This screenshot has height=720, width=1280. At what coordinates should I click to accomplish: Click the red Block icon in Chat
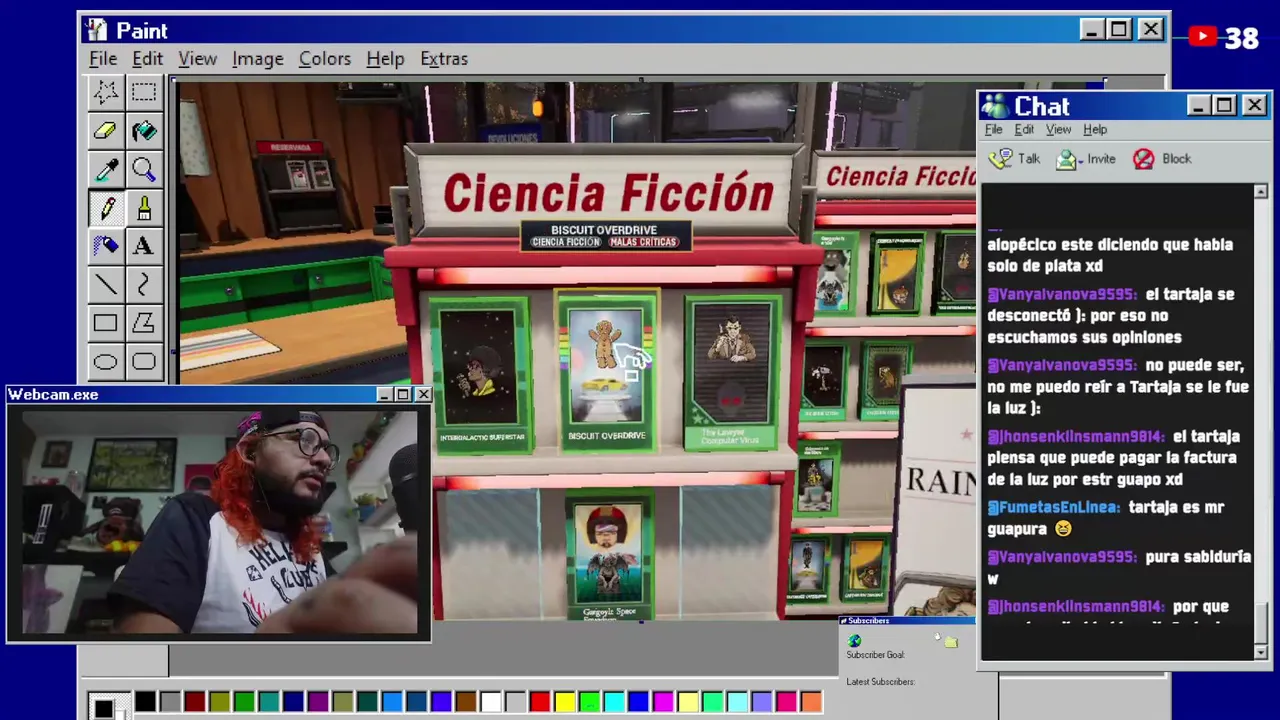click(x=1144, y=158)
